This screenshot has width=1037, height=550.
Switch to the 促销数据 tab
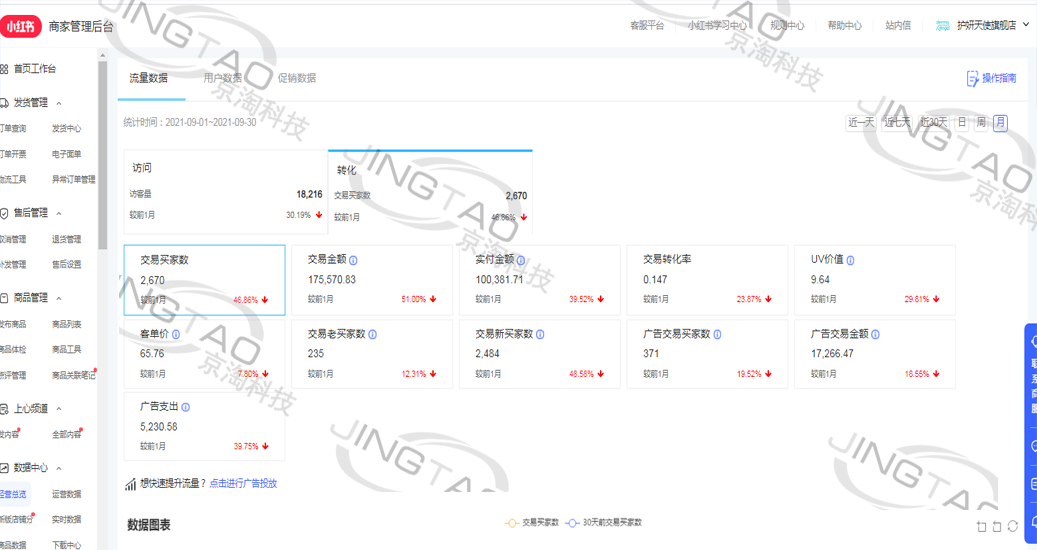click(296, 78)
